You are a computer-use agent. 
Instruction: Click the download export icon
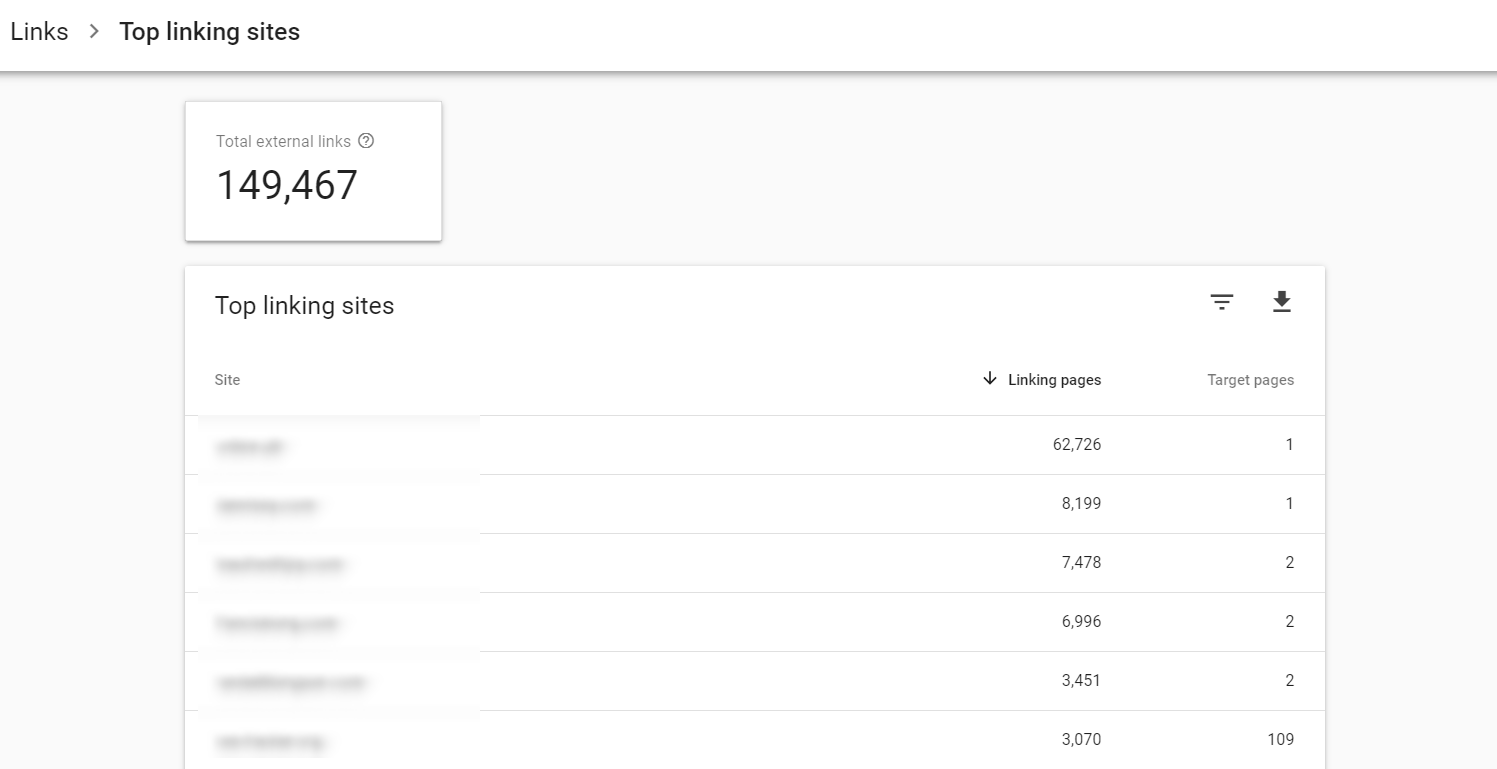(1281, 303)
